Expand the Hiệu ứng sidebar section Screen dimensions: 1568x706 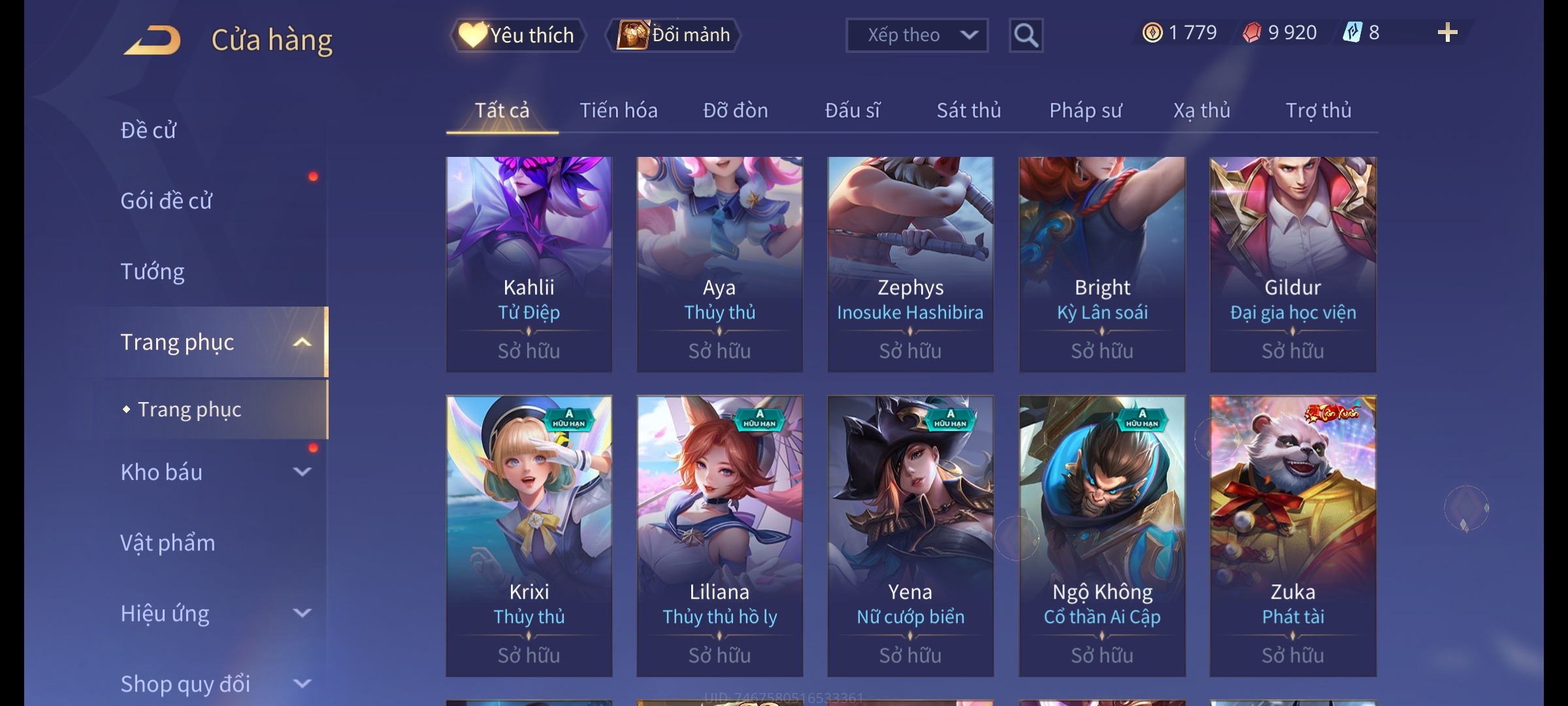[302, 613]
